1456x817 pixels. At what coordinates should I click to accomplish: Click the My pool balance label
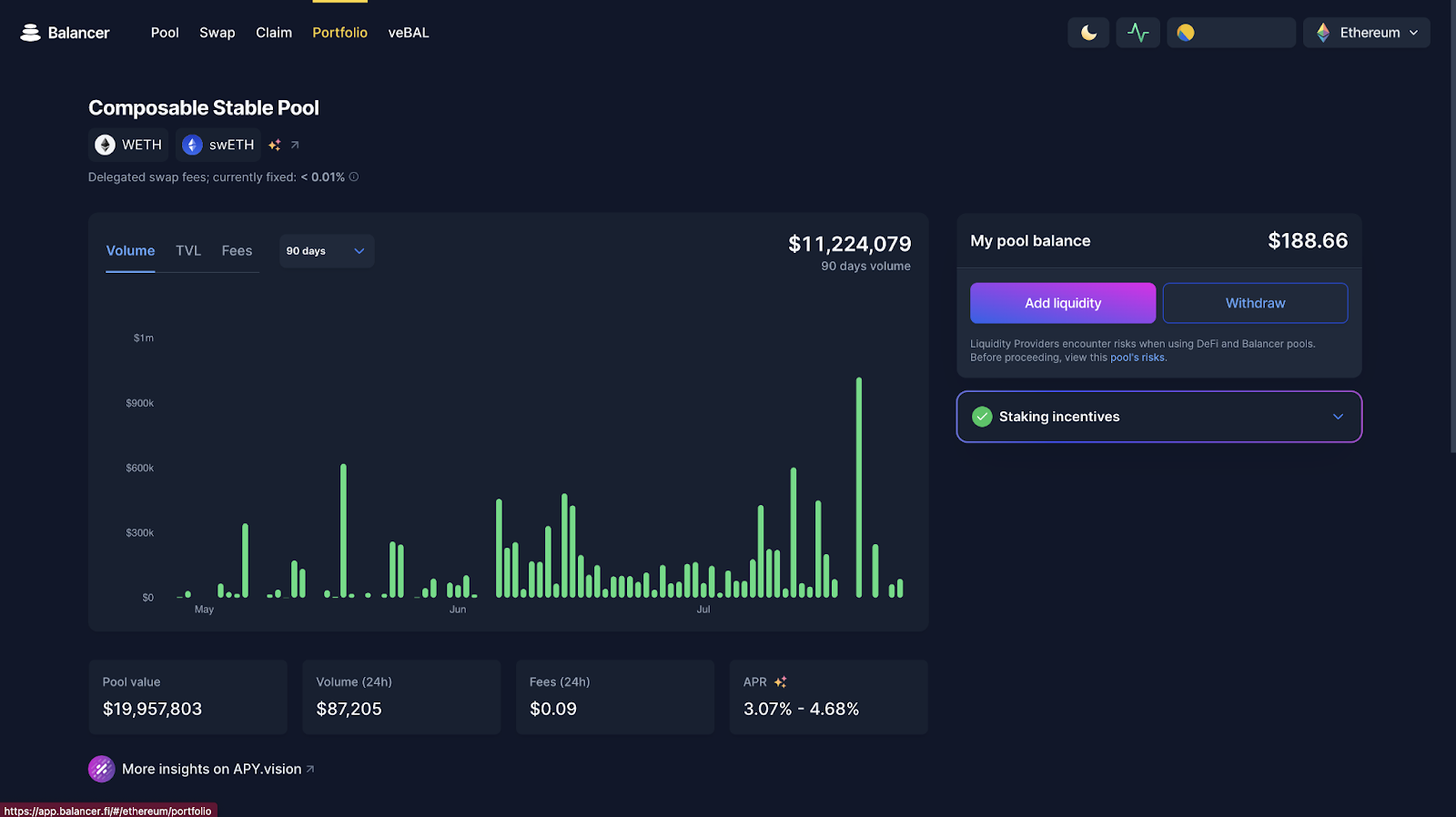[x=1030, y=241]
